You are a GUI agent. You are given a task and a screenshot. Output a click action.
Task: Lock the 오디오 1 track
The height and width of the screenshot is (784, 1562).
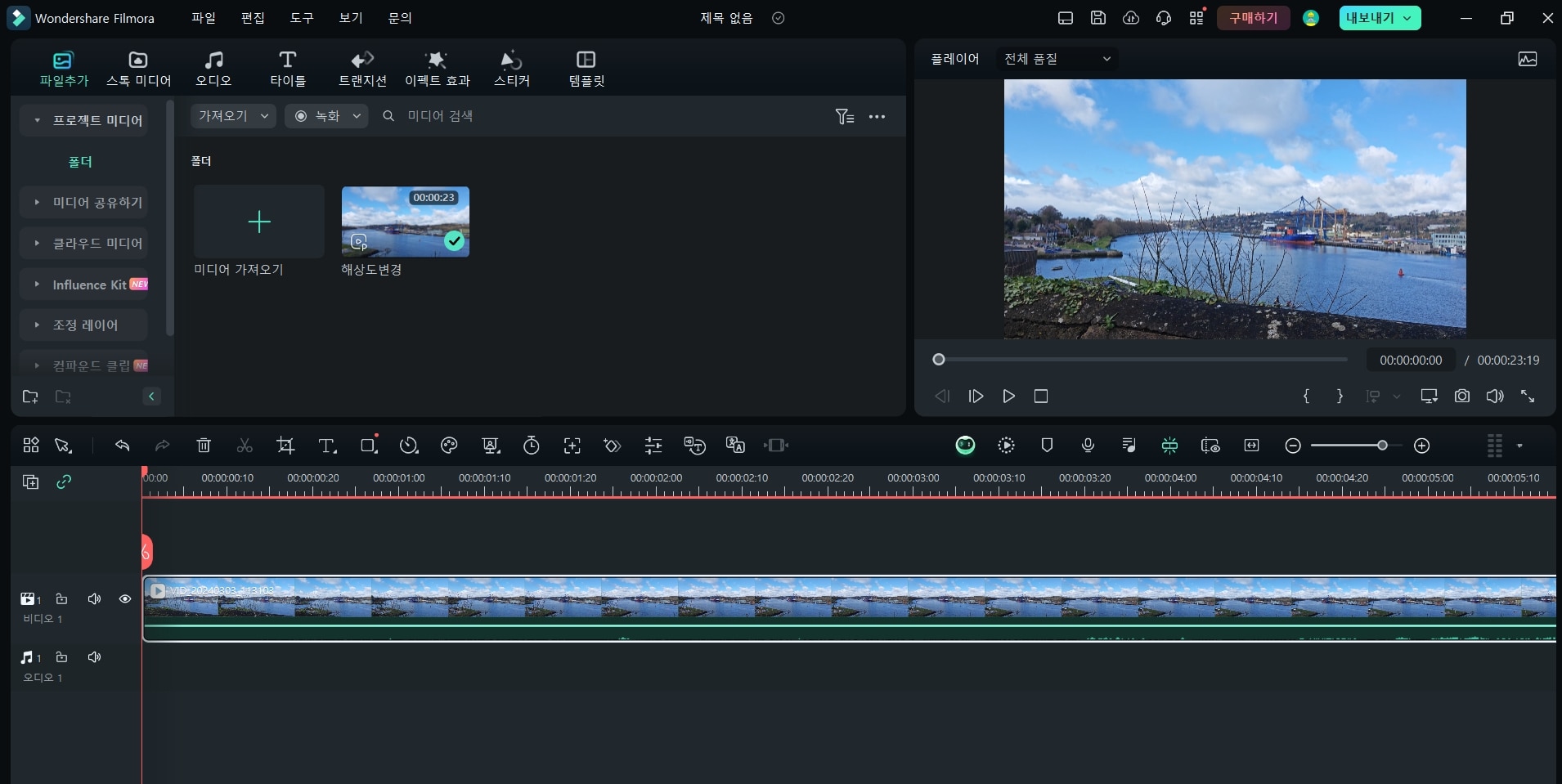(x=61, y=657)
